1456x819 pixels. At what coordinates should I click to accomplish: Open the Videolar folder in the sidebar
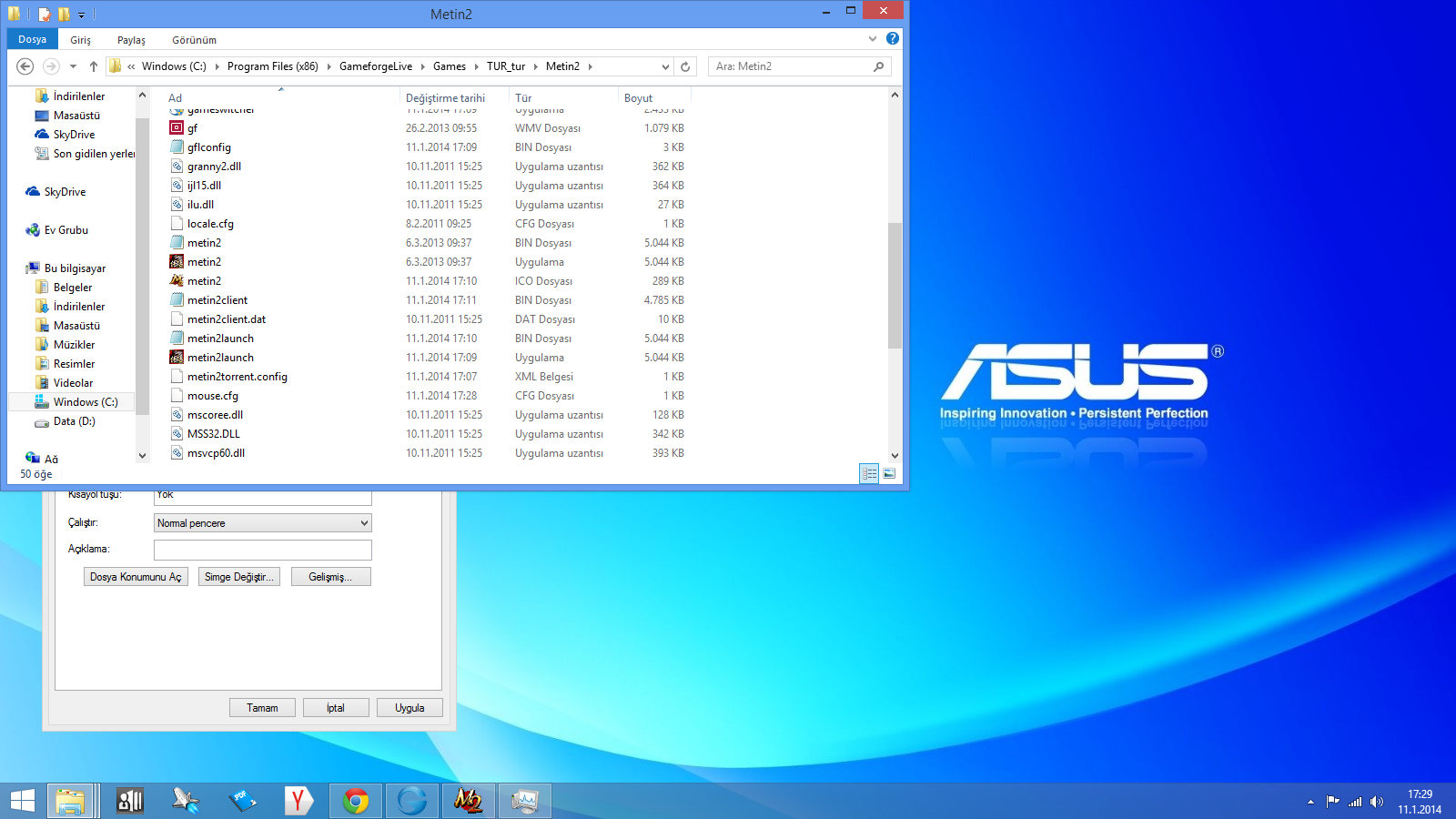[x=73, y=383]
